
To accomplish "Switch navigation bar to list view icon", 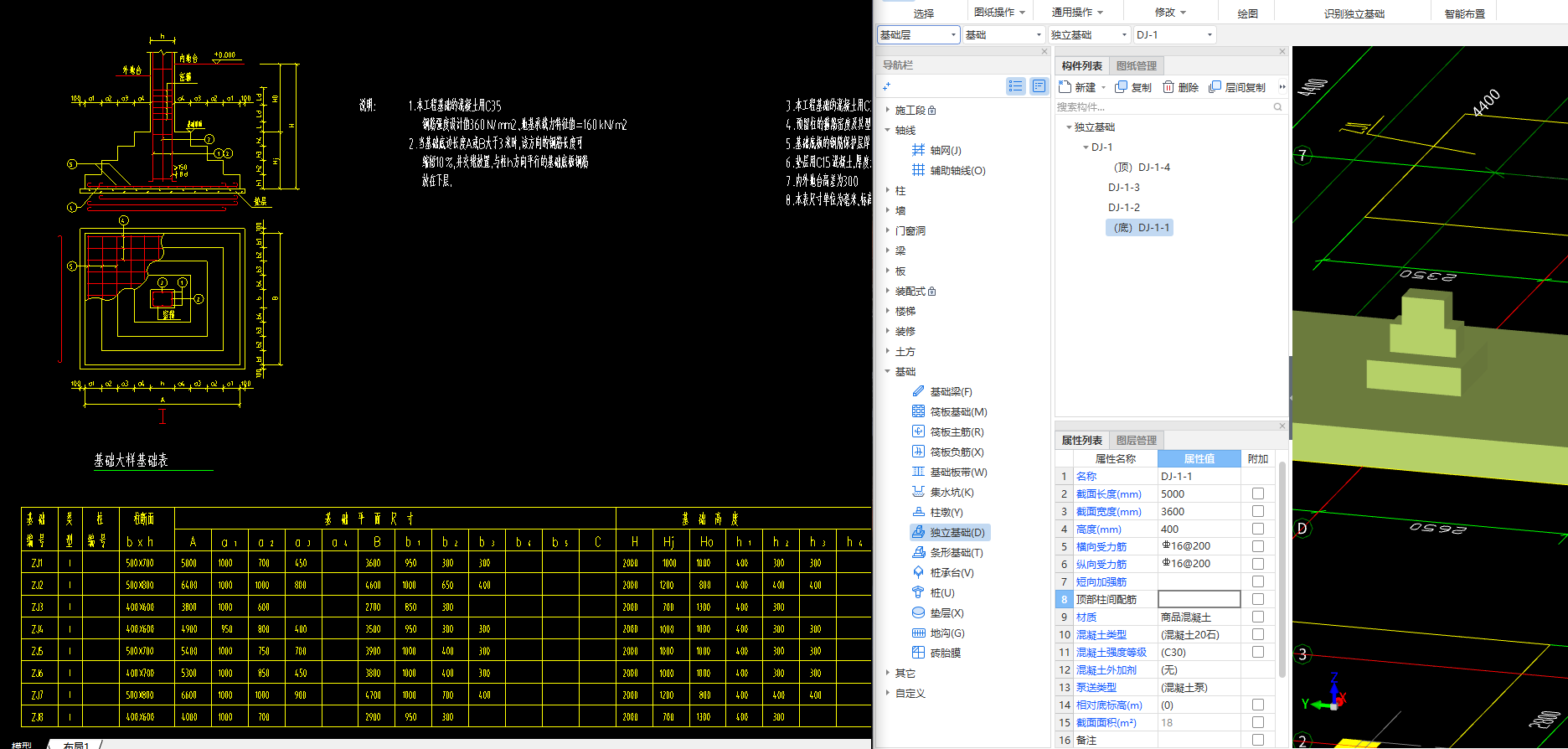I will click(1015, 86).
